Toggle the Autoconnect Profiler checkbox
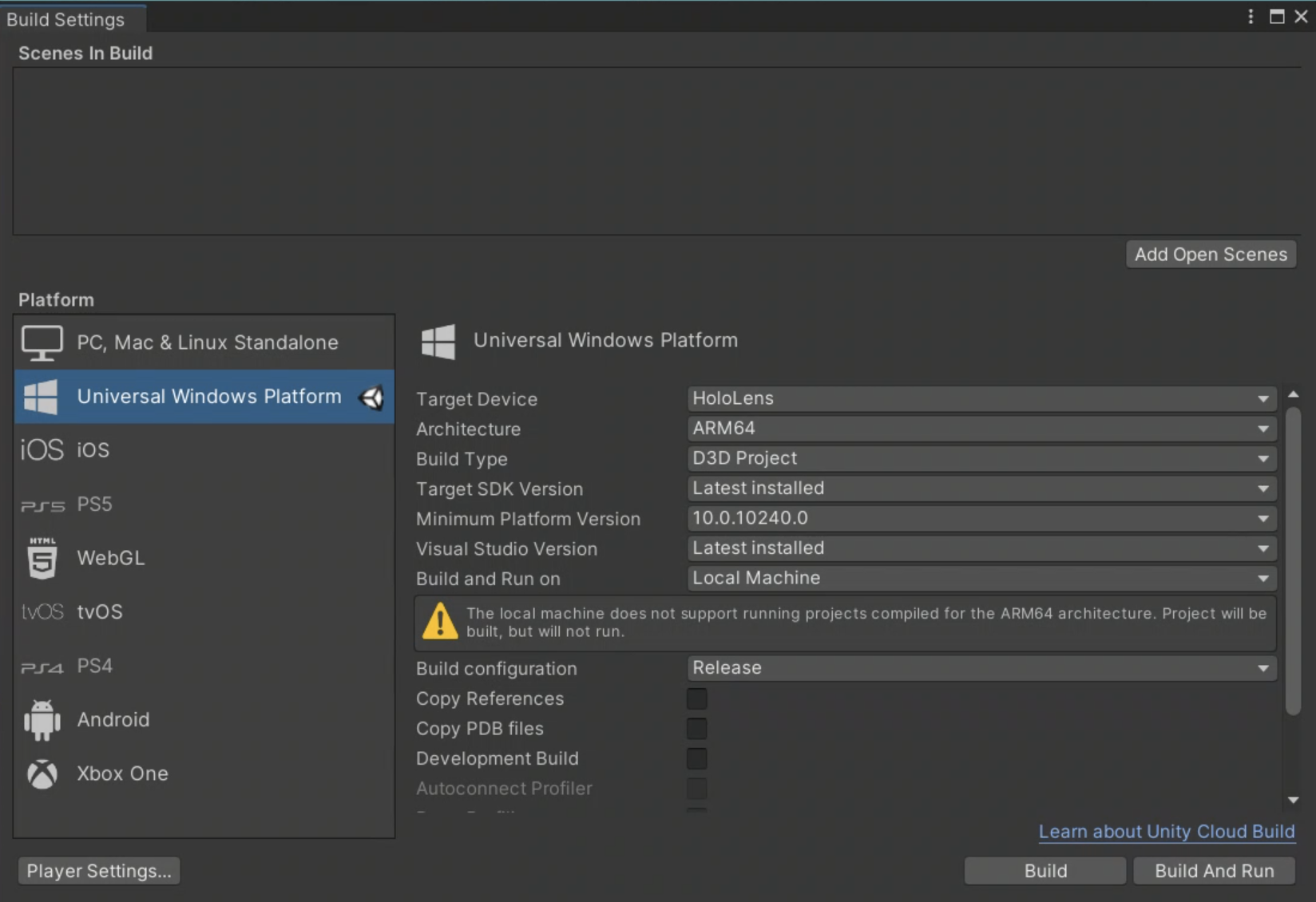This screenshot has height=902, width=1316. coord(696,789)
